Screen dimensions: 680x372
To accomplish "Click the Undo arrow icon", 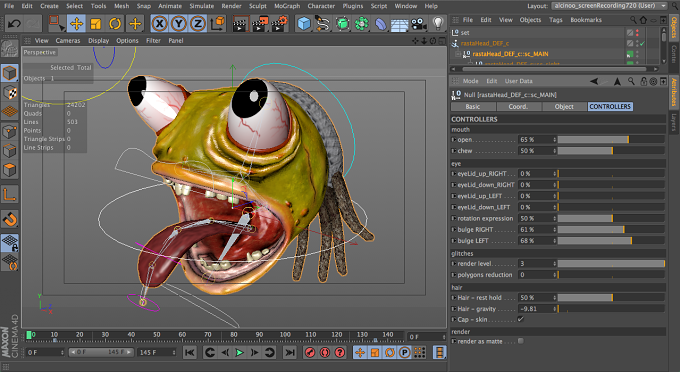I will point(14,23).
